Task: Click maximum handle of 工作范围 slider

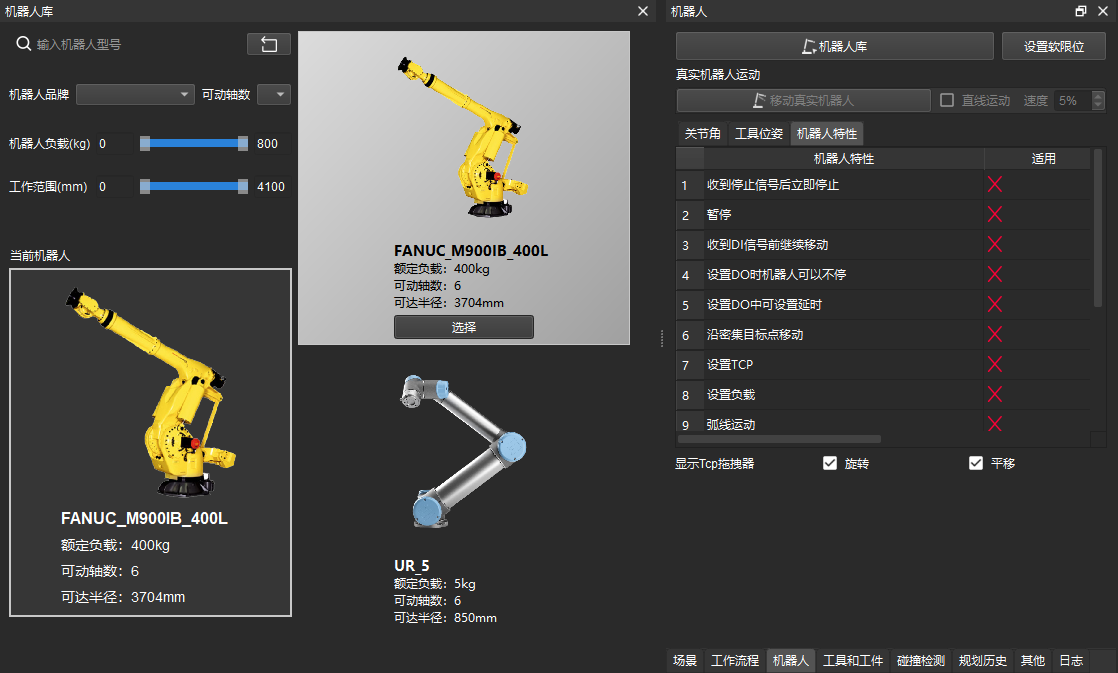Action: (242, 186)
